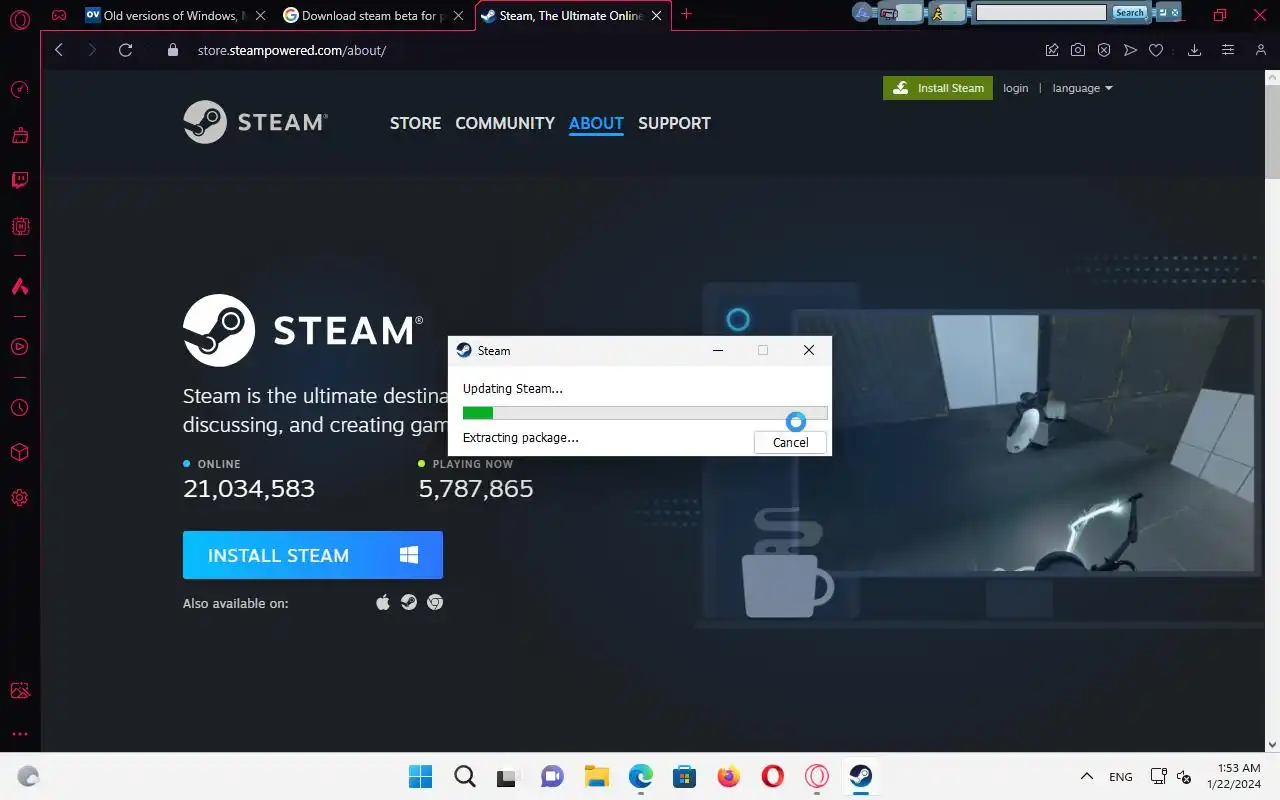Open the ad blocker shield icon
The width and height of the screenshot is (1280, 800).
[x=1104, y=50]
